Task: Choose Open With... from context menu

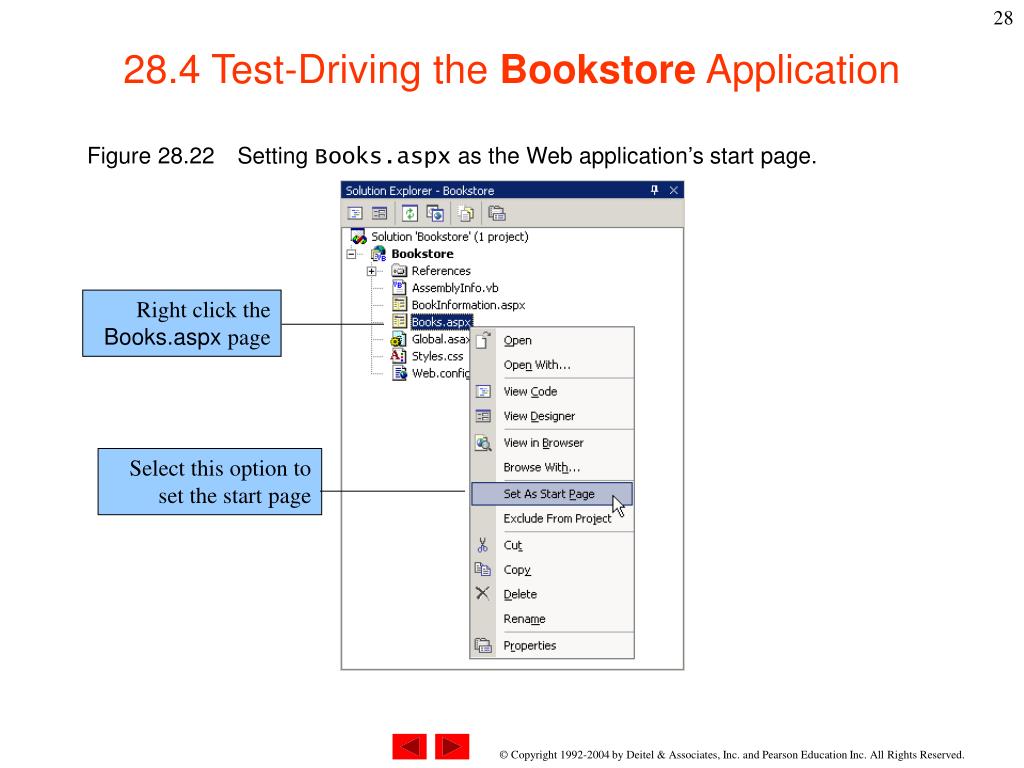Action: 552,365
